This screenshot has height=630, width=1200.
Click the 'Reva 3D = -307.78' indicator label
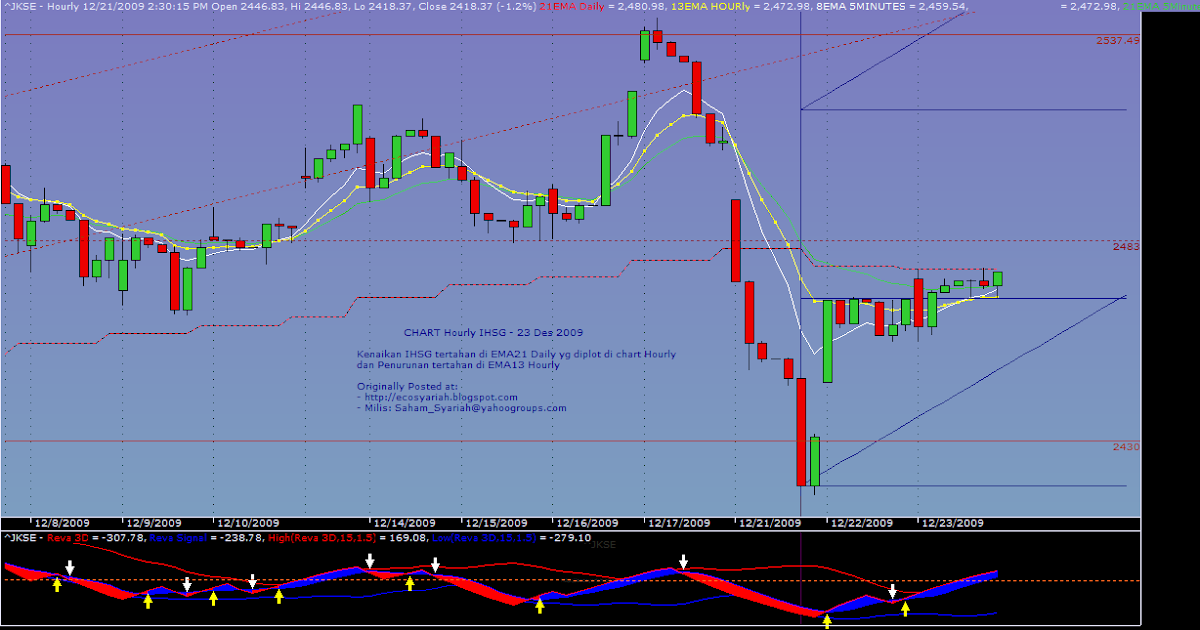(94, 538)
